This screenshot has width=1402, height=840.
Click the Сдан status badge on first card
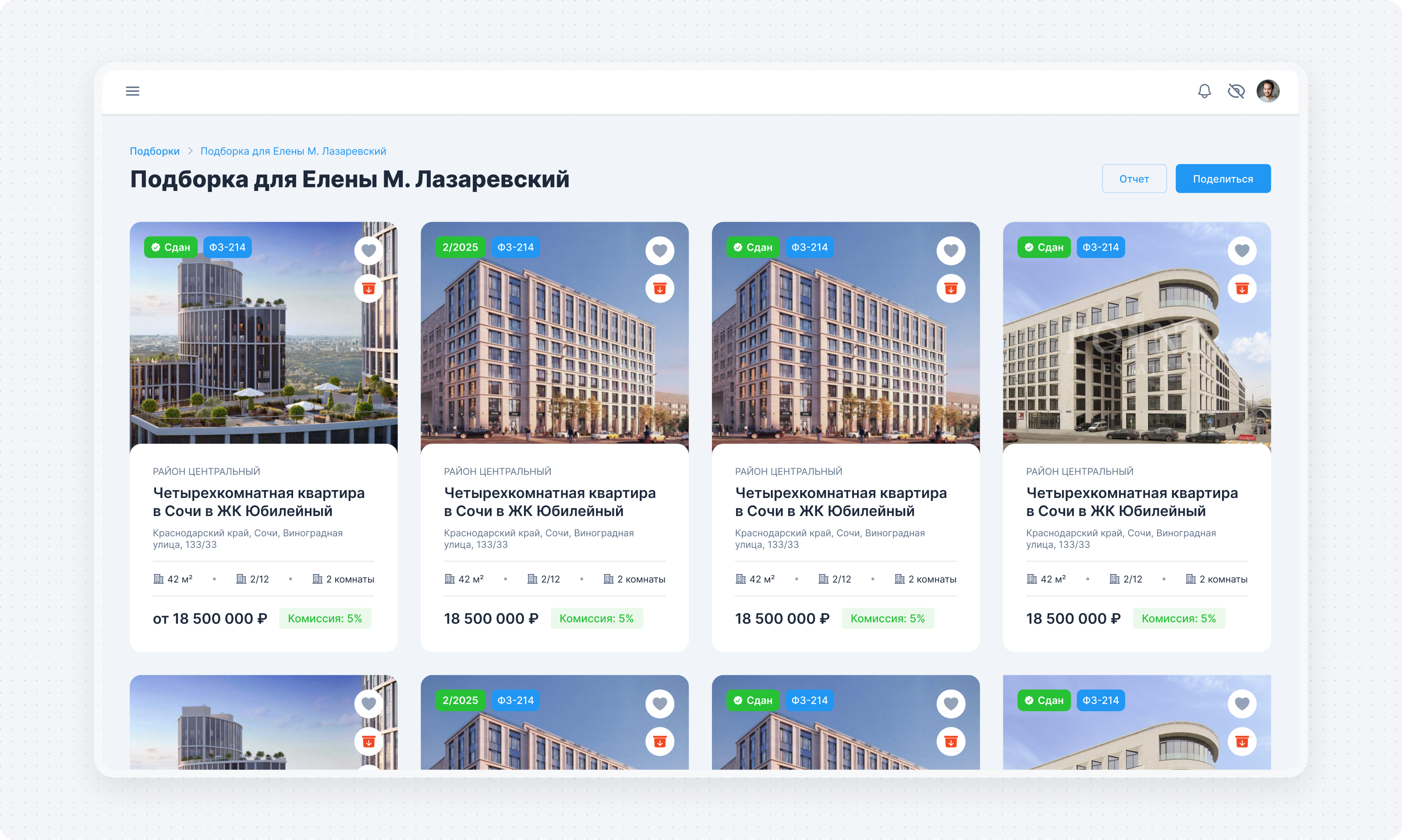point(170,247)
